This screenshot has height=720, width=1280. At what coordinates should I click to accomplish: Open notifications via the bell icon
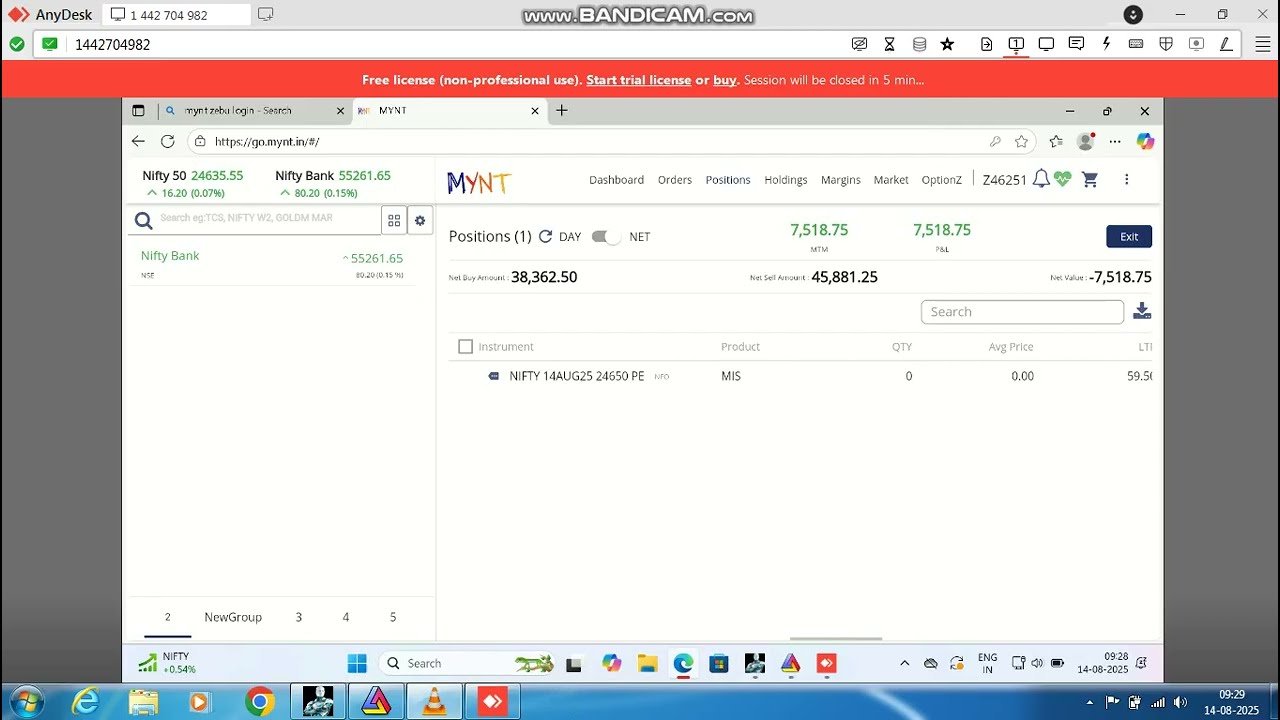tap(1041, 178)
